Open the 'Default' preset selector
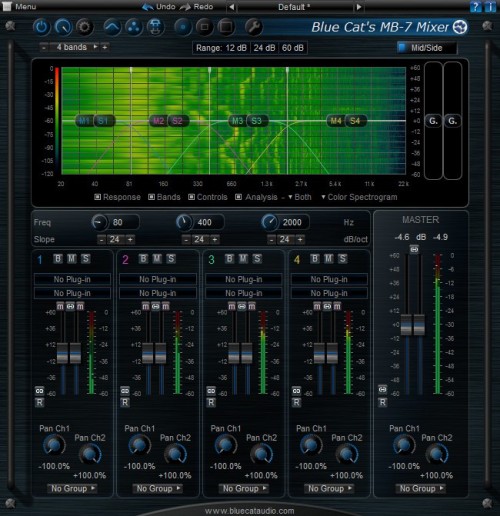500x516 pixels. (x=295, y=7)
